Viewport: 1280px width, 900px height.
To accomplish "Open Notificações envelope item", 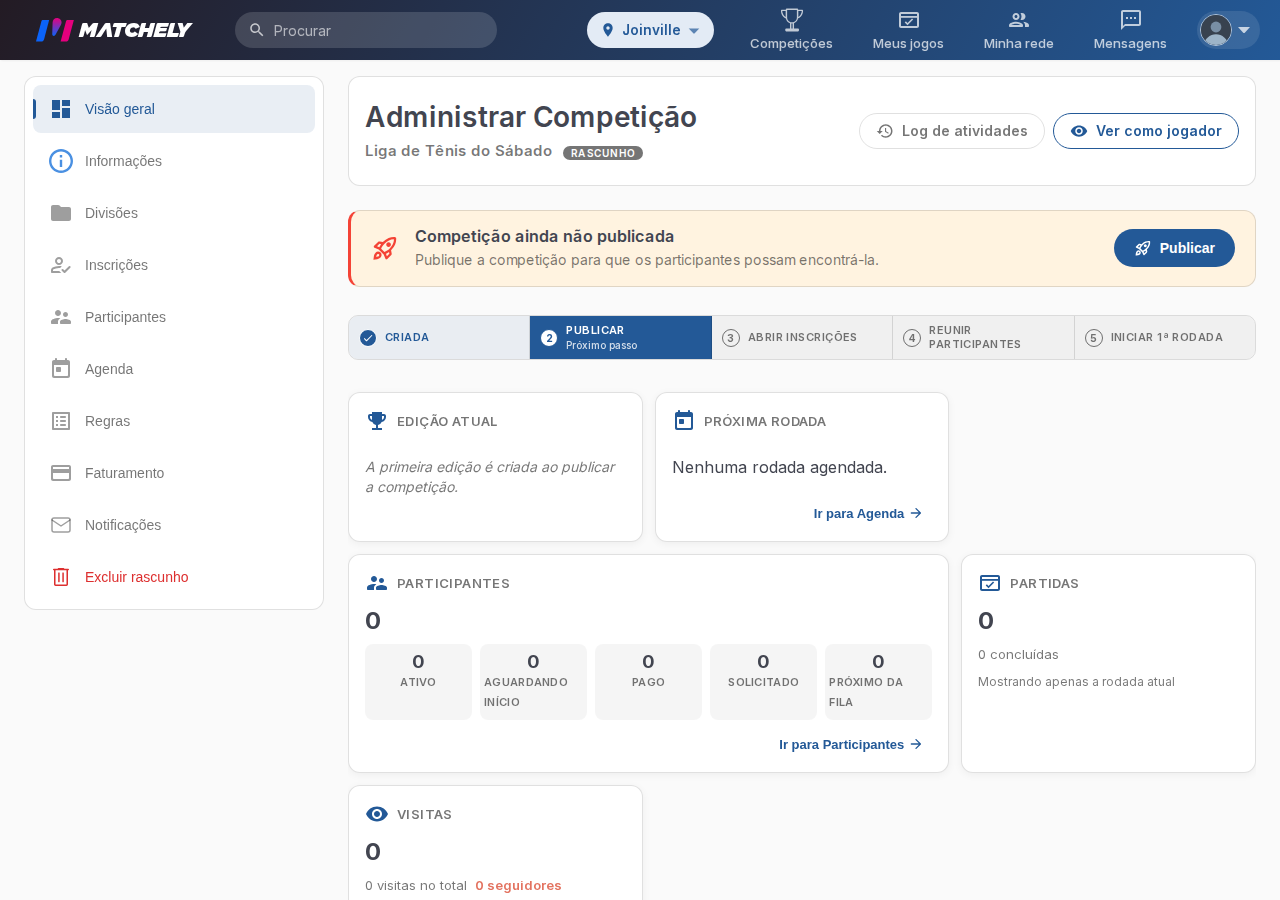I will (x=174, y=525).
